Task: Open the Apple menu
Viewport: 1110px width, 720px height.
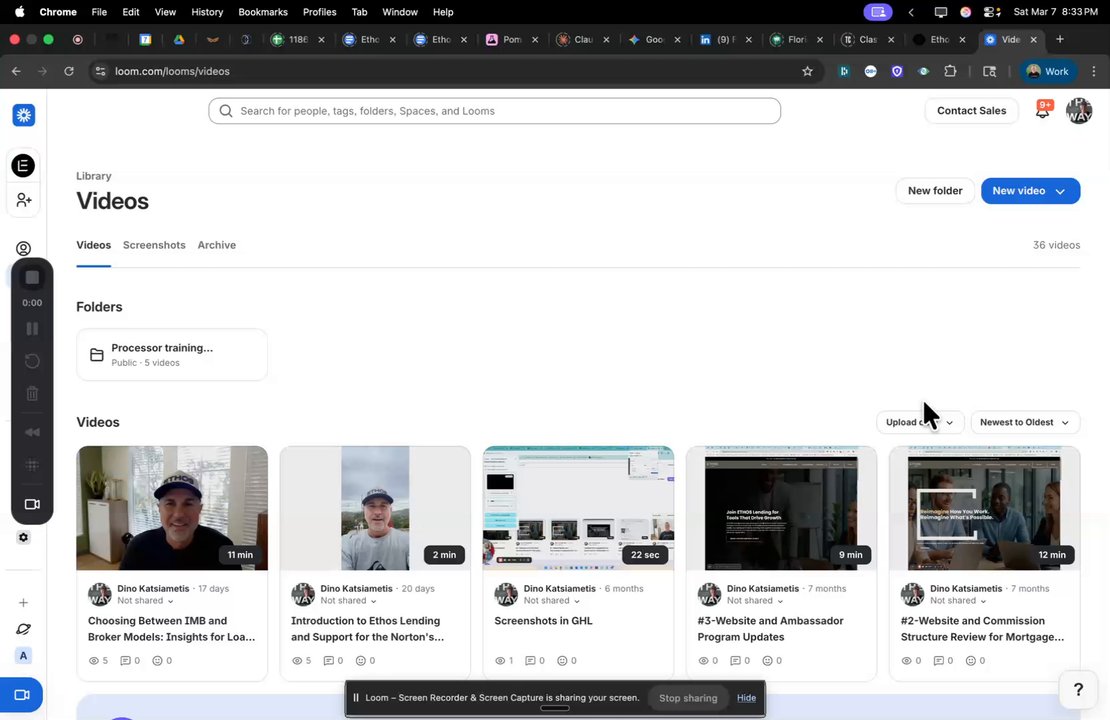Action: pos(19,12)
